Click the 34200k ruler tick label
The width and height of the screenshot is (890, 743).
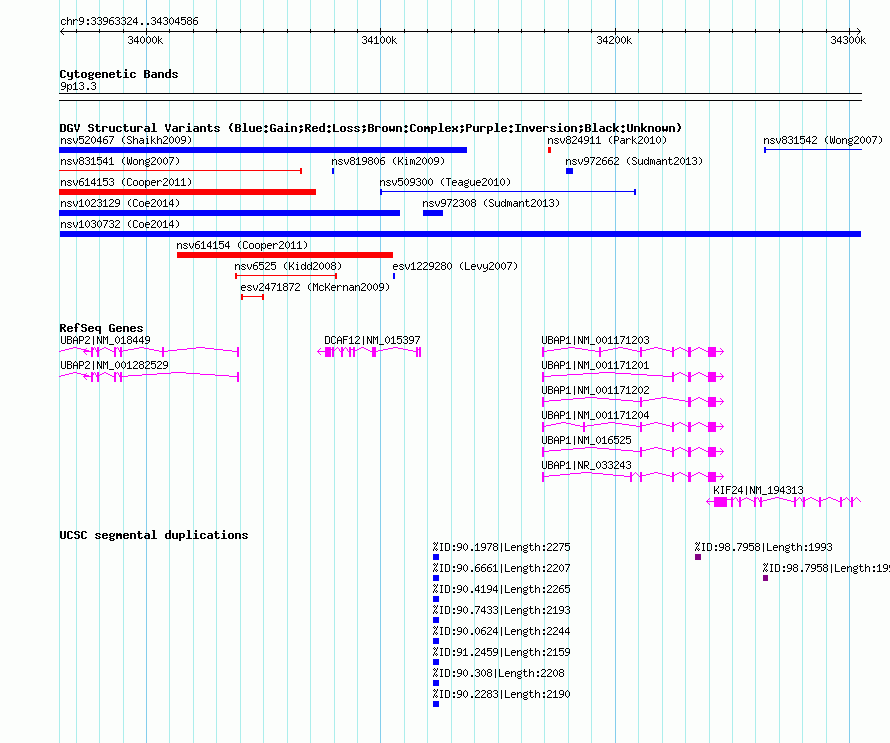click(614, 40)
